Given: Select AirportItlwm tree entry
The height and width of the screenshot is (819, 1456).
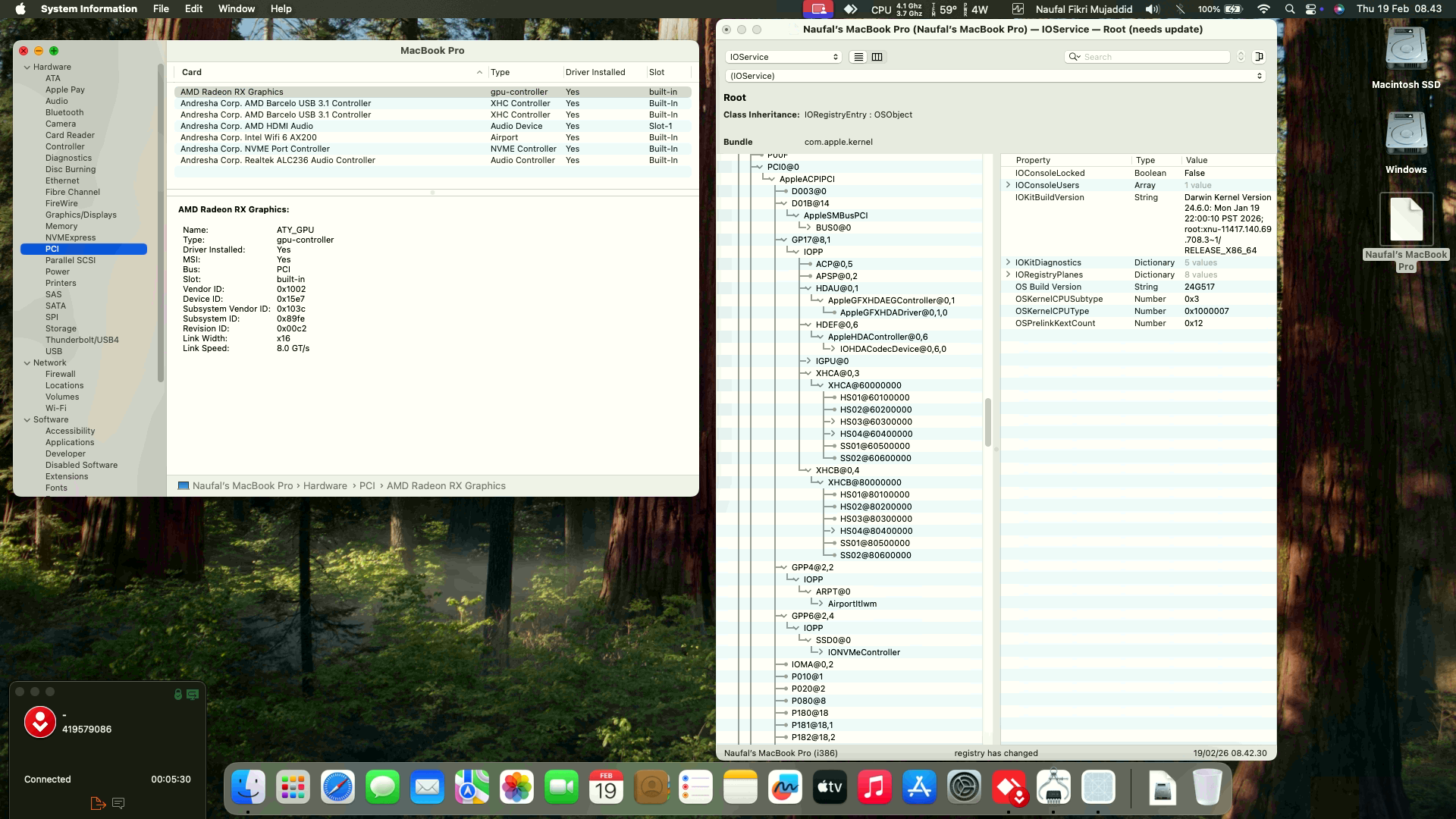Looking at the screenshot, I should click(x=852, y=604).
